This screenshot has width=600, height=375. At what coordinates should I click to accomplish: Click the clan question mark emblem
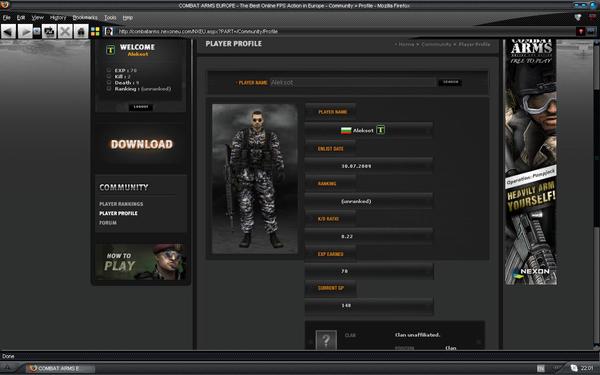[x=326, y=340]
